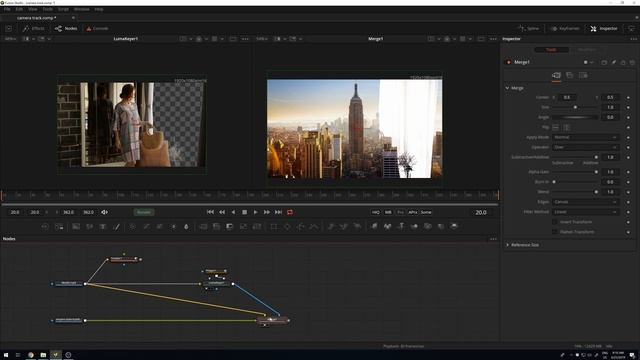Toggle keyframe dot for Blend

point(628,192)
